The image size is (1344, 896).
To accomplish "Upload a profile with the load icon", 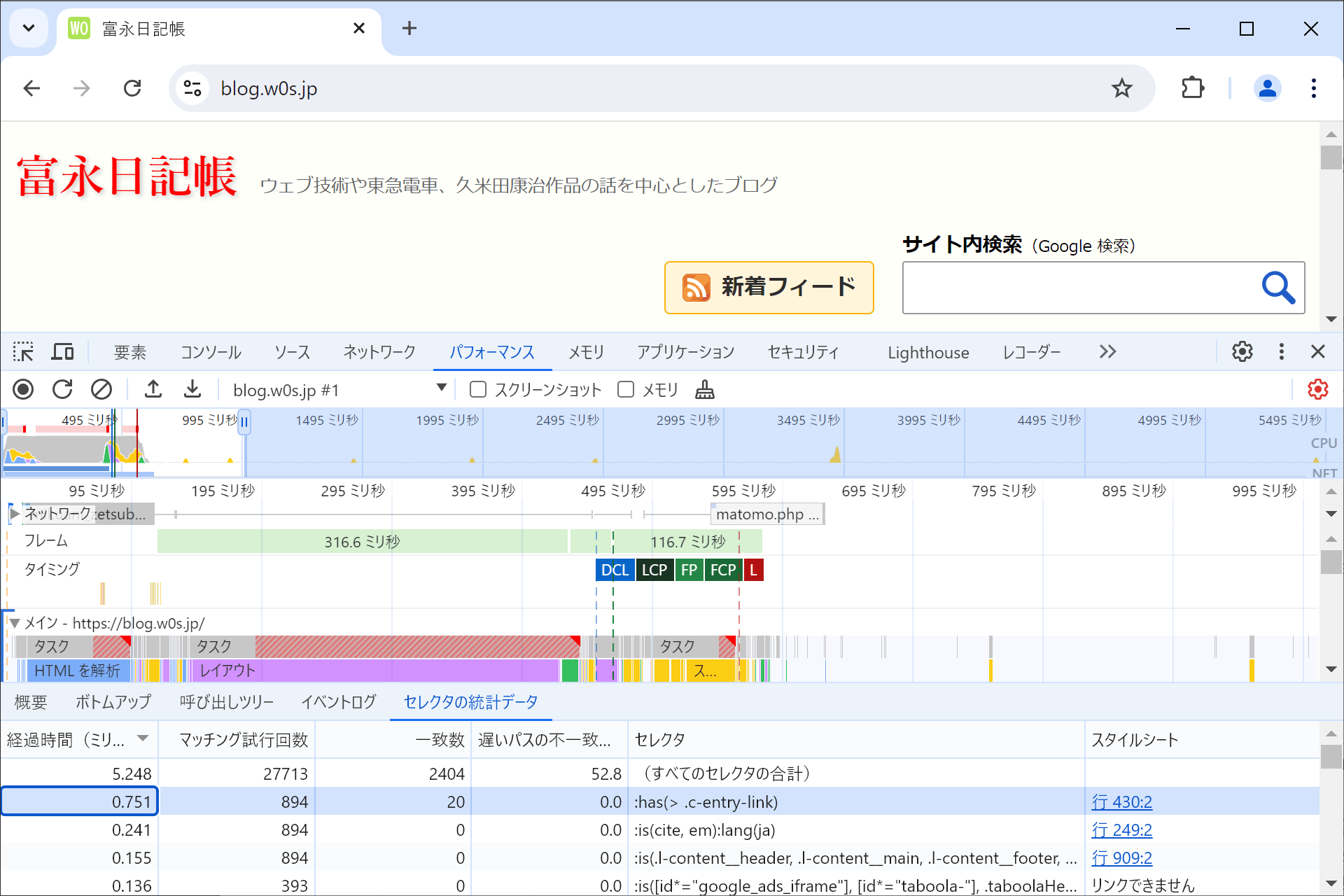I will point(153,389).
